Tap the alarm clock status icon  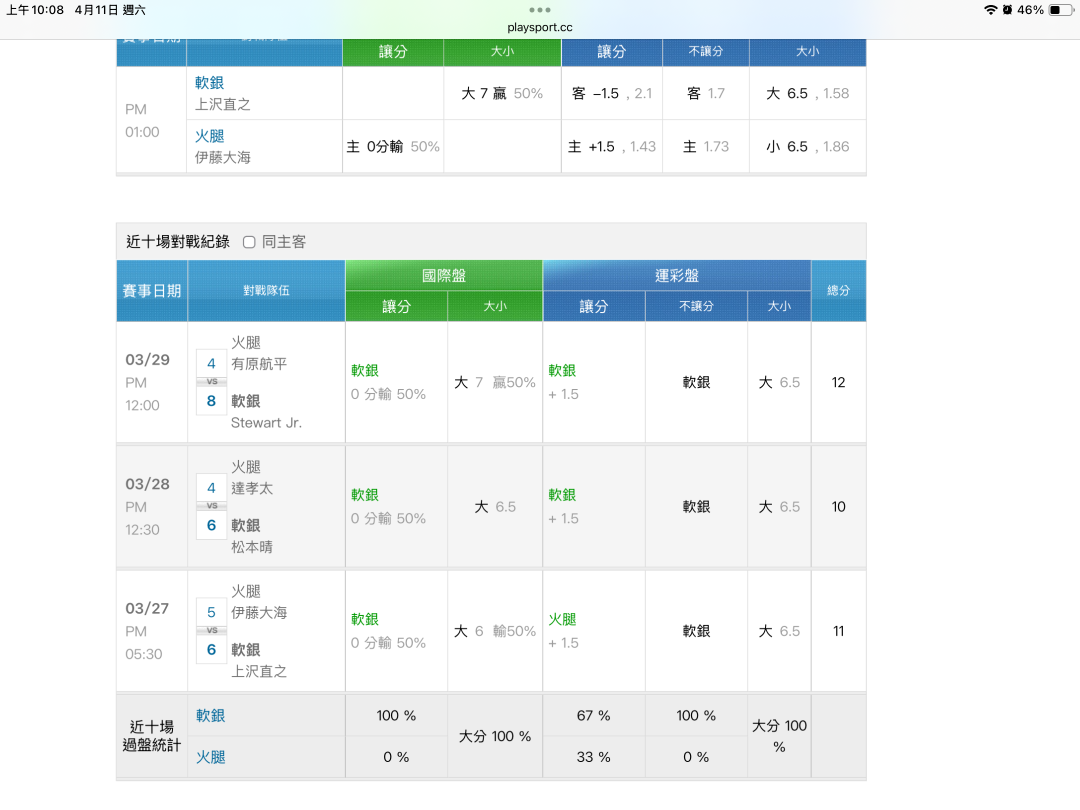click(1007, 10)
